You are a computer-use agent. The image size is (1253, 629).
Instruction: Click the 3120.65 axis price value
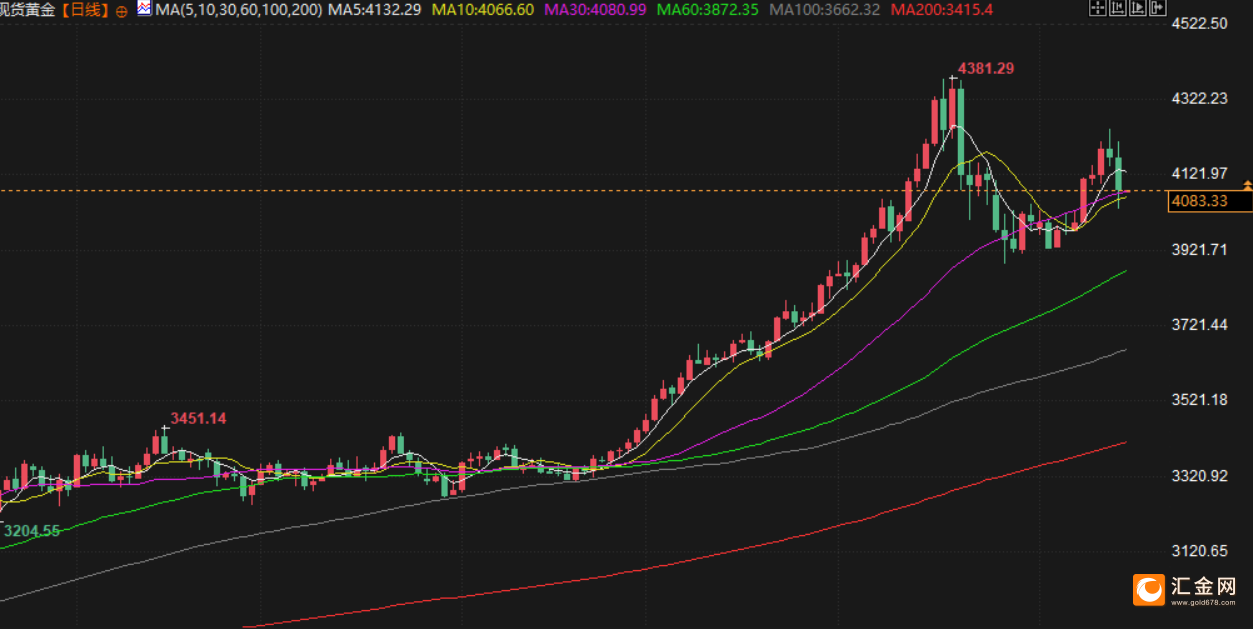[x=1199, y=551]
